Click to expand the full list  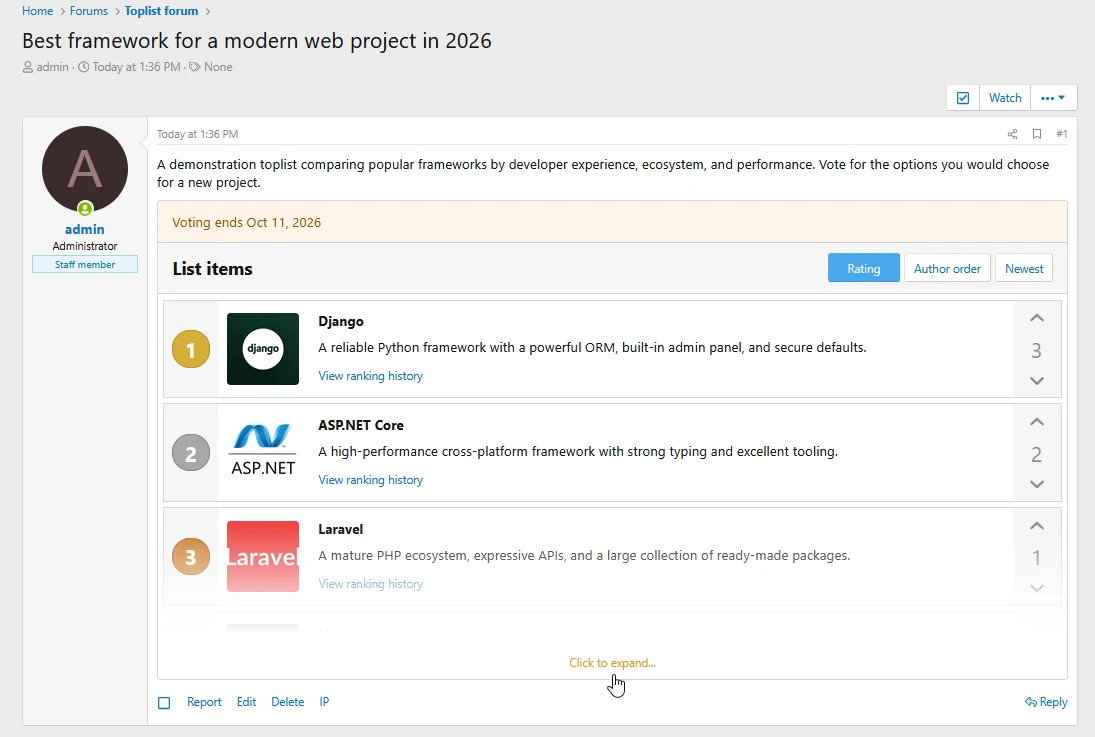coord(612,663)
